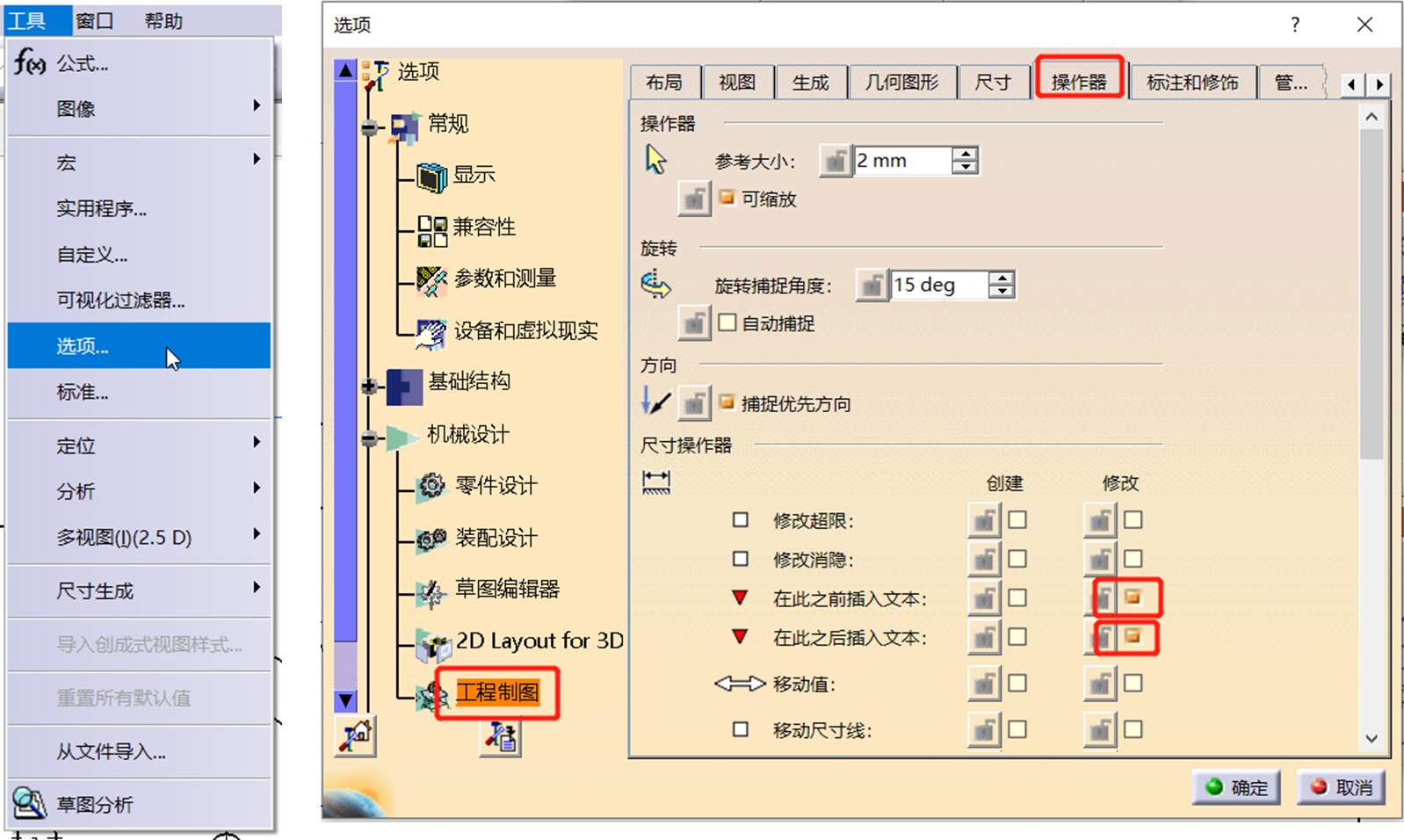
Task: Decrease 参考大小 with the down stepper
Action: pos(965,168)
